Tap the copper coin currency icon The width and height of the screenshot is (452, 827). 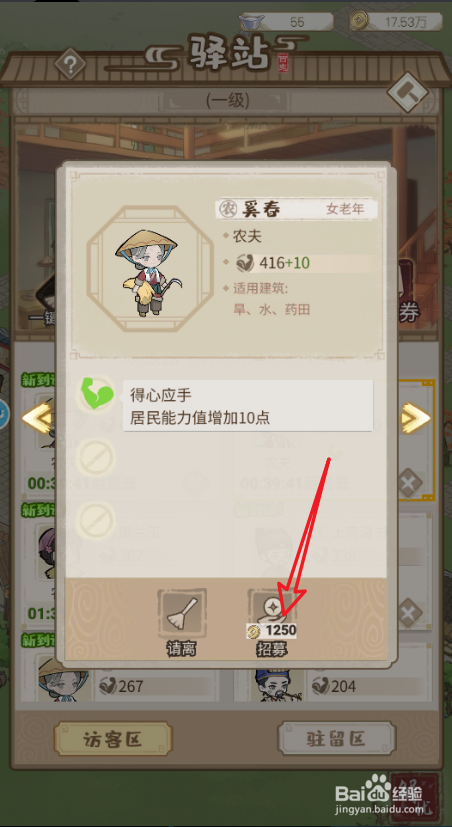[357, 22]
